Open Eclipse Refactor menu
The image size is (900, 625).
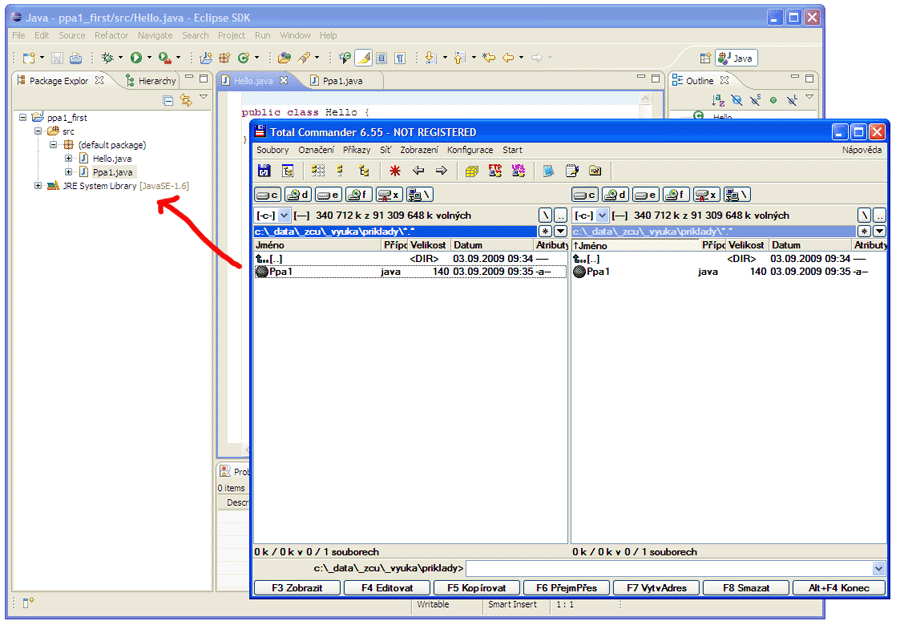point(111,36)
